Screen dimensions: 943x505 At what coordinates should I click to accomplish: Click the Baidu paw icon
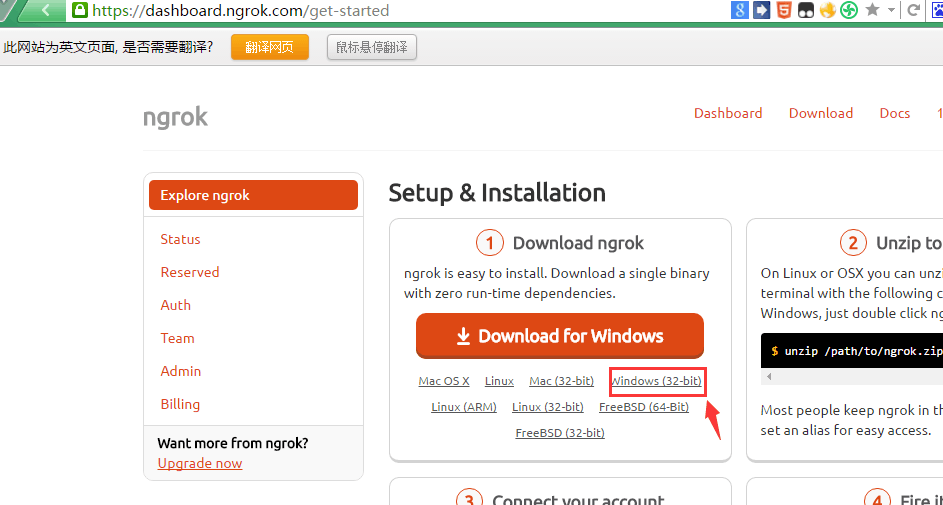click(x=937, y=10)
